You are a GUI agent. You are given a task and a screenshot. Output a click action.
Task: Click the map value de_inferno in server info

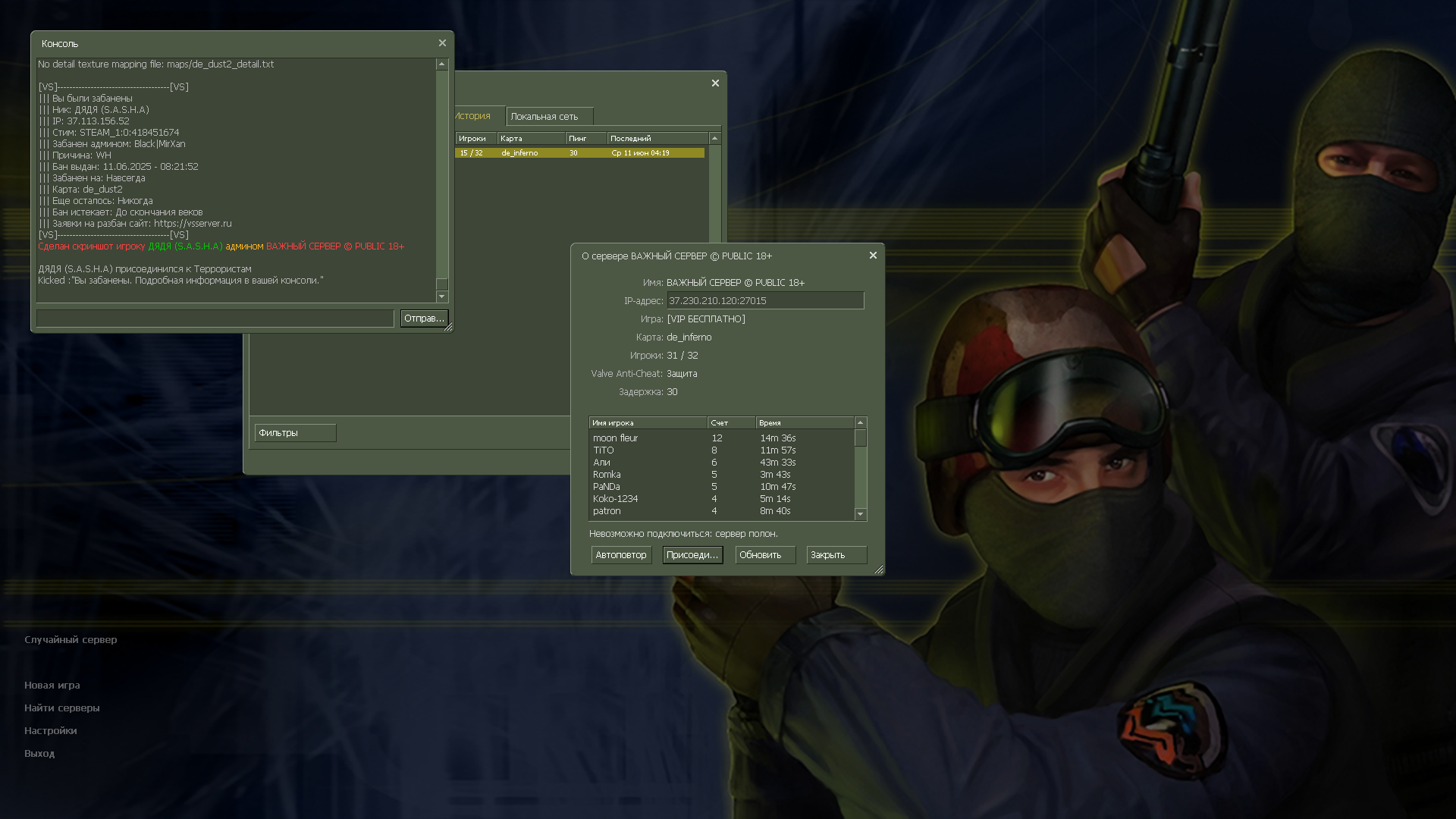[689, 337]
